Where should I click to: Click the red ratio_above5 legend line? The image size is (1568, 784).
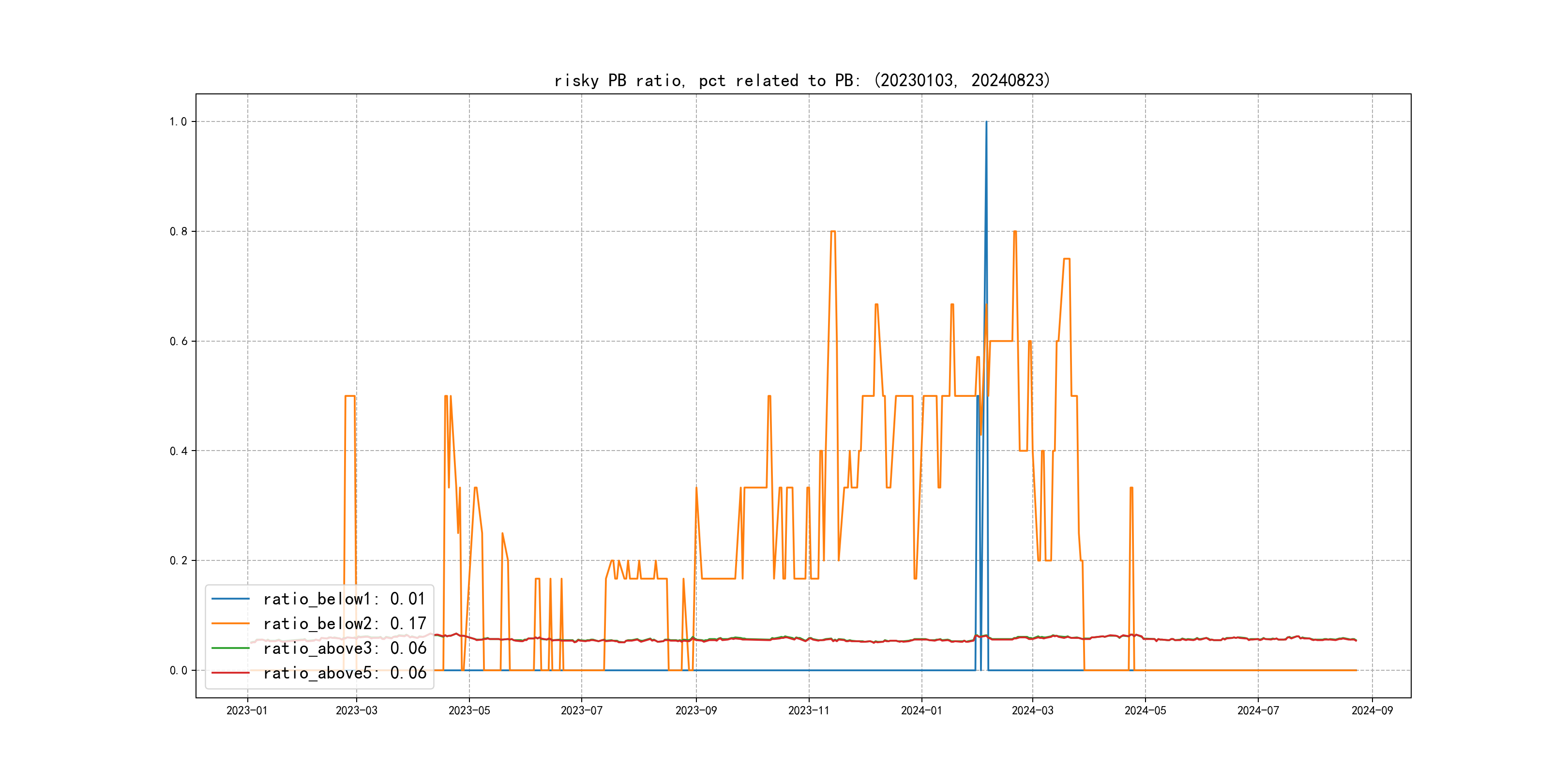230,673
